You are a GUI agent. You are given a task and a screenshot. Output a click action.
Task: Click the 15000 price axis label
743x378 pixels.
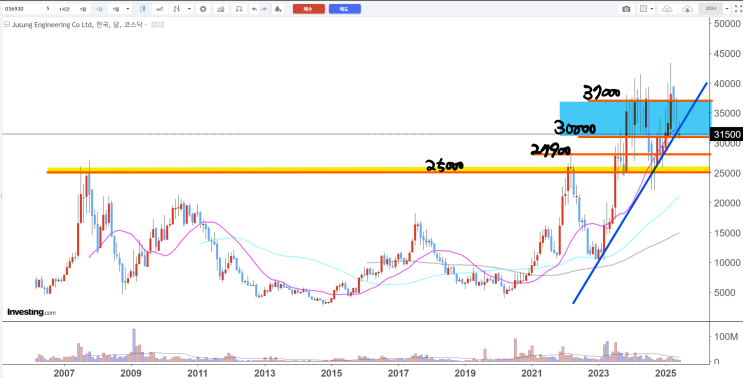click(727, 233)
